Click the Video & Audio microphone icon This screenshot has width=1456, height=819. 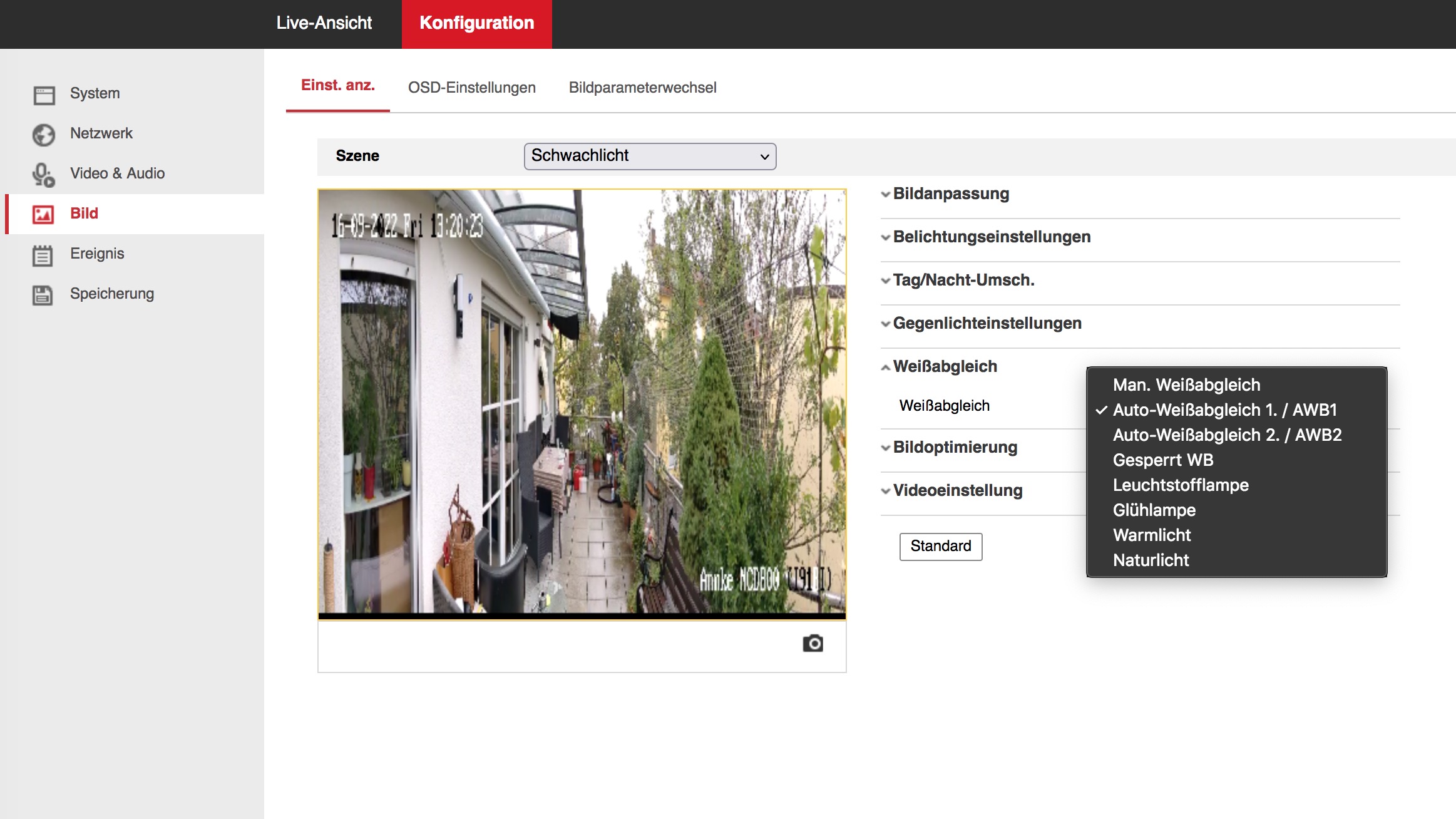coord(44,175)
